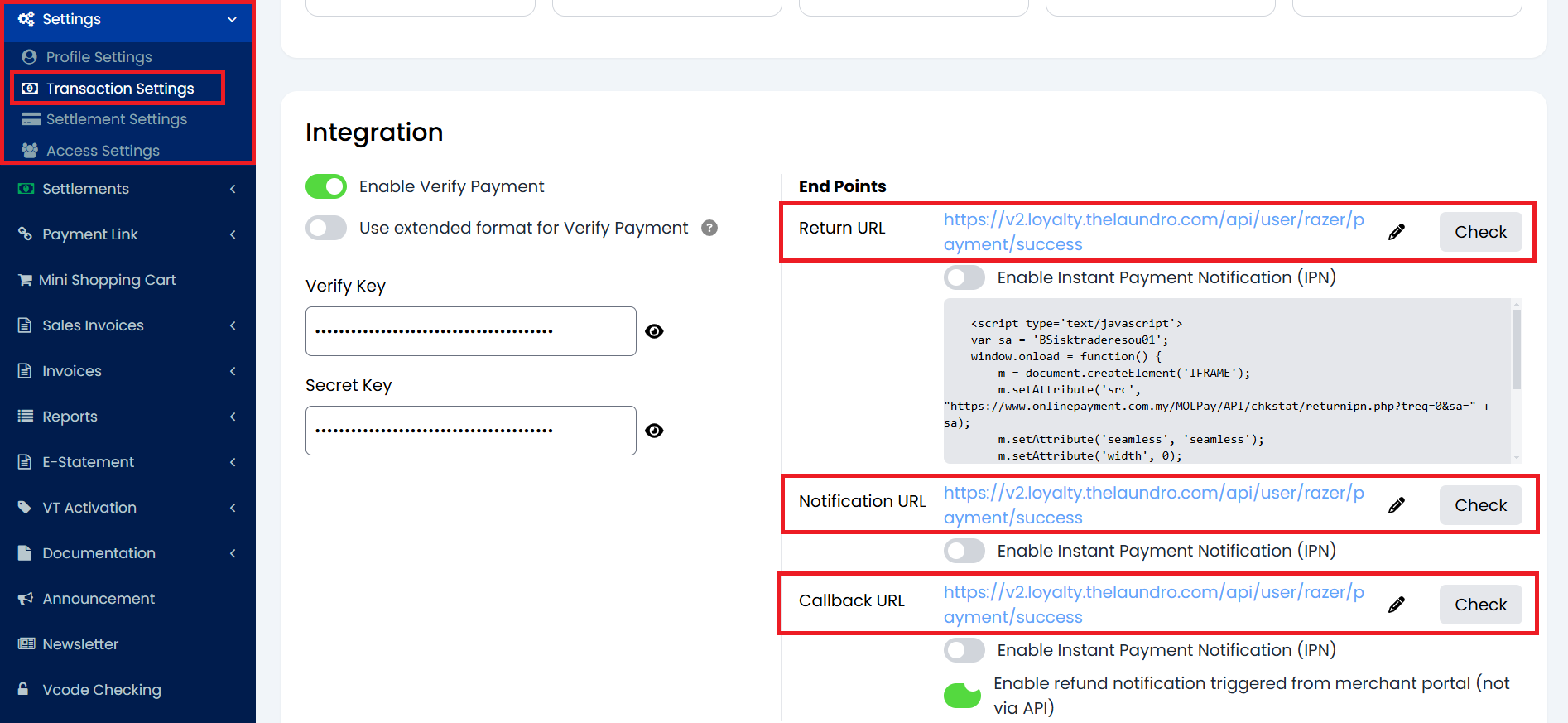Reveal the Secret Key with eye icon
The width and height of the screenshot is (1568, 723).
tap(654, 431)
